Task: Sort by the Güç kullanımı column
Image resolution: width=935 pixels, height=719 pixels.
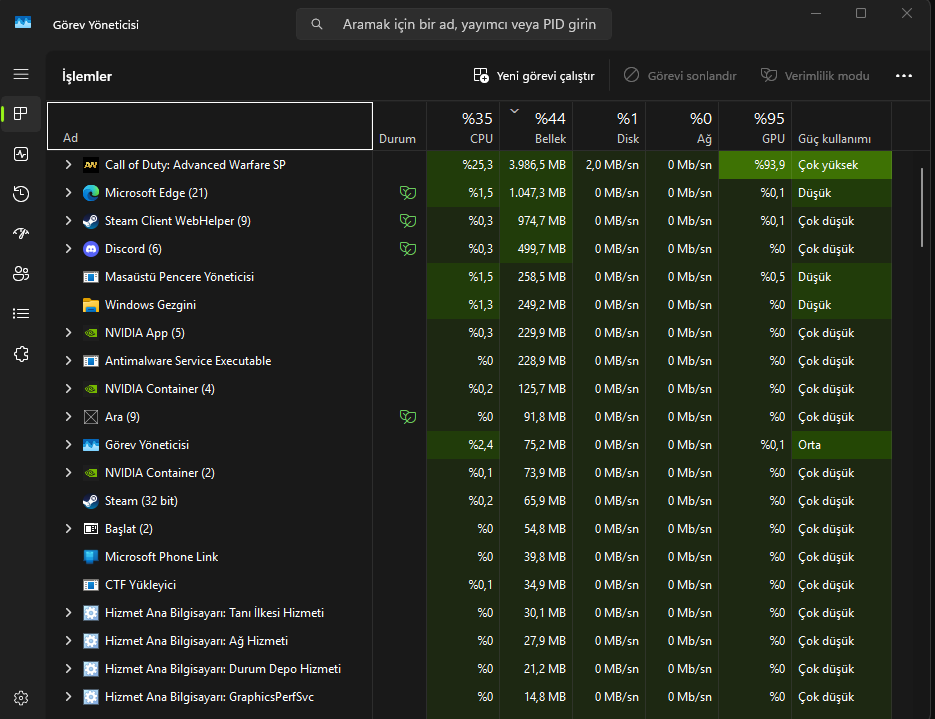Action: click(841, 126)
